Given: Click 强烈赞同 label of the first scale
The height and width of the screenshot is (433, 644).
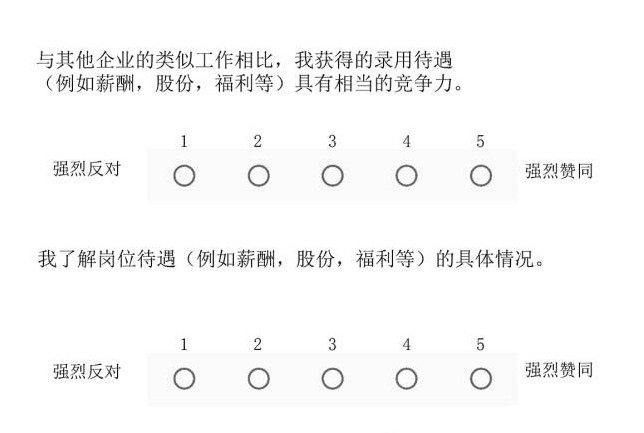Looking at the screenshot, I should (x=559, y=171).
